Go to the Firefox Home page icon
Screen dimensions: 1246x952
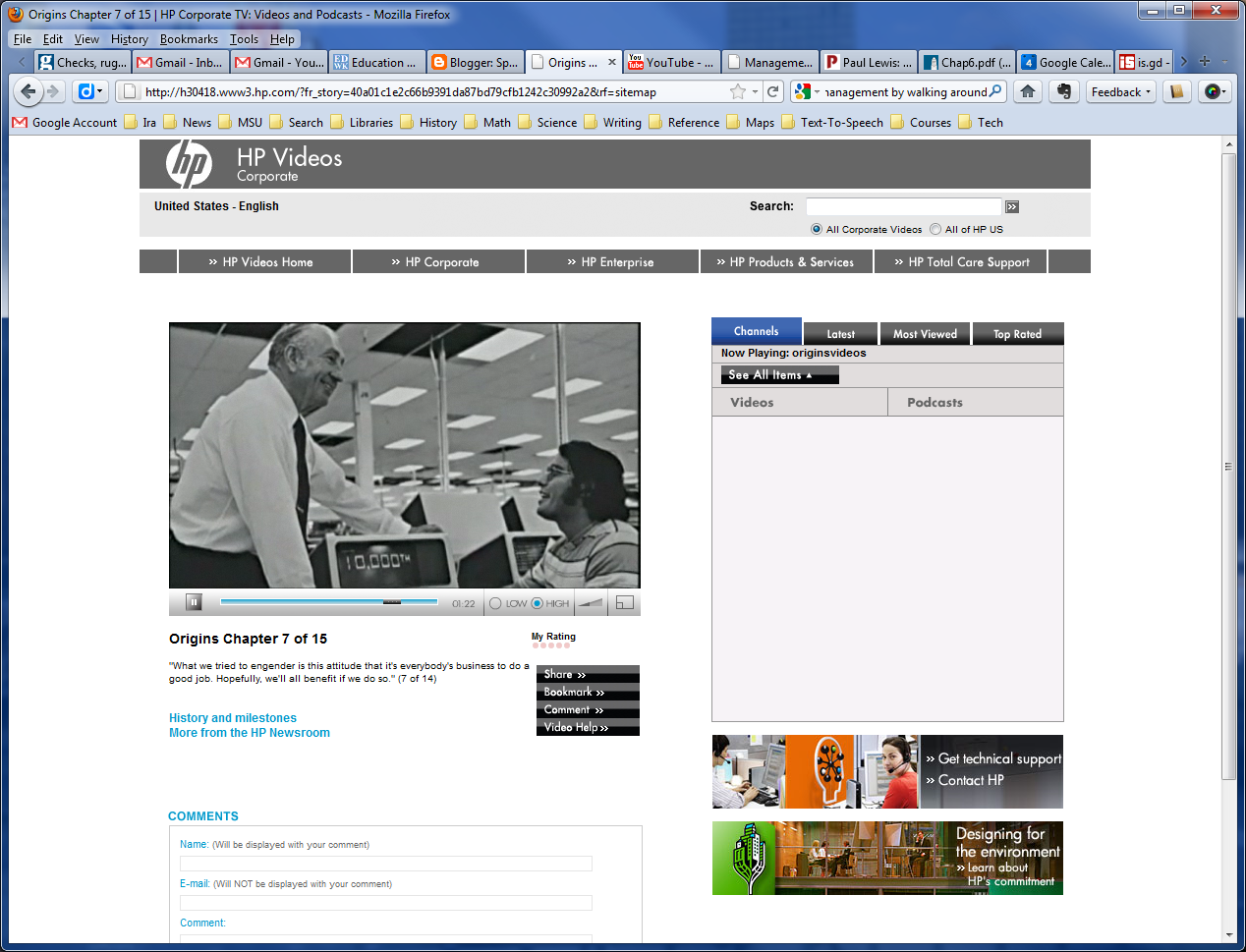[x=1028, y=91]
